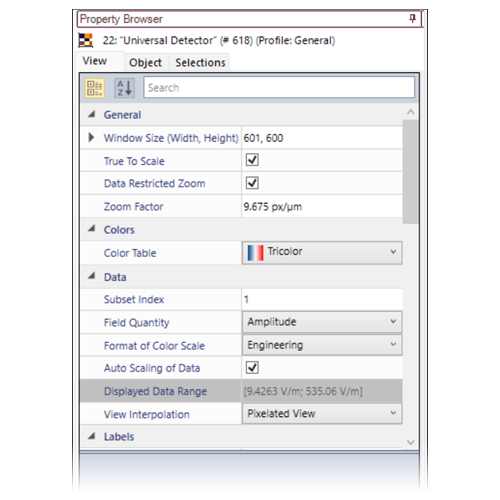500x500 pixels.
Task: Select the categorized view icon
Action: (x=94, y=88)
